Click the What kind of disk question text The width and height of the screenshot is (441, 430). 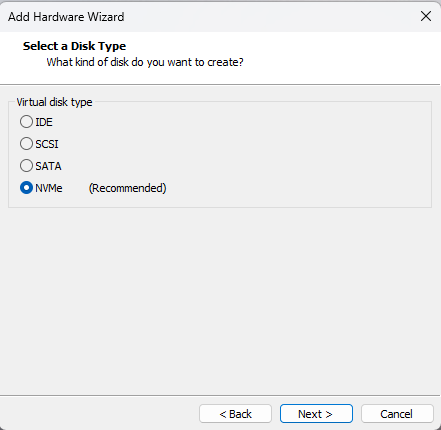[x=145, y=62]
